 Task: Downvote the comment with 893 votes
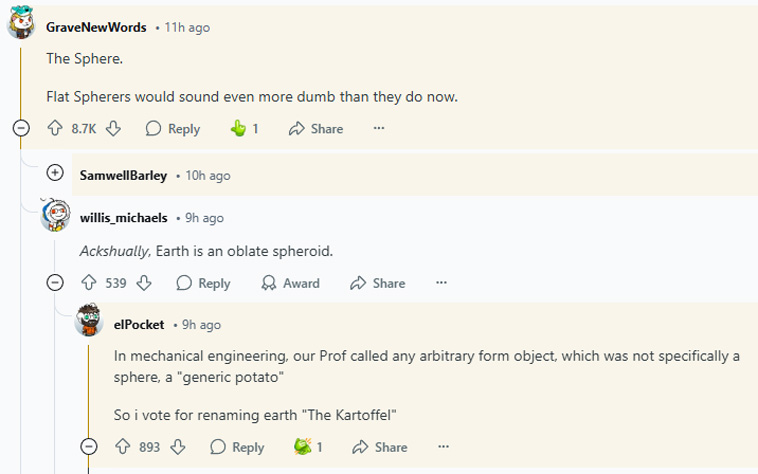click(x=178, y=446)
